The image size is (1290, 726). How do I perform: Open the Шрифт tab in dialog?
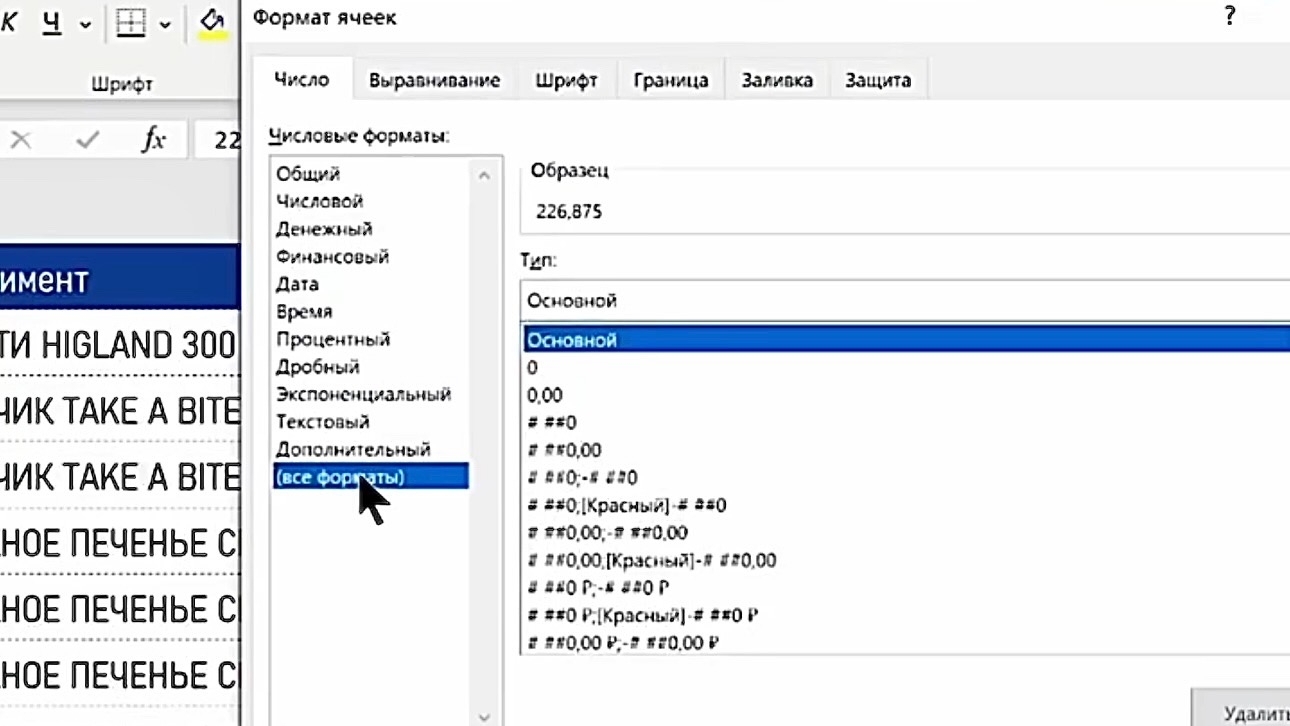(x=566, y=81)
